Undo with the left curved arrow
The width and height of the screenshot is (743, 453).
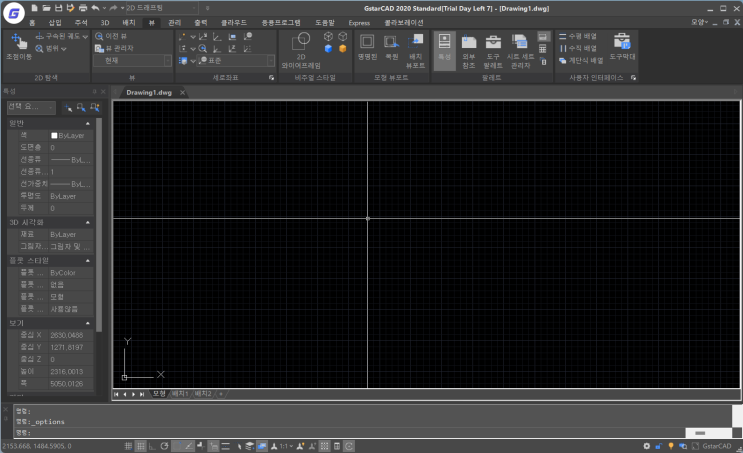[x=95, y=8]
